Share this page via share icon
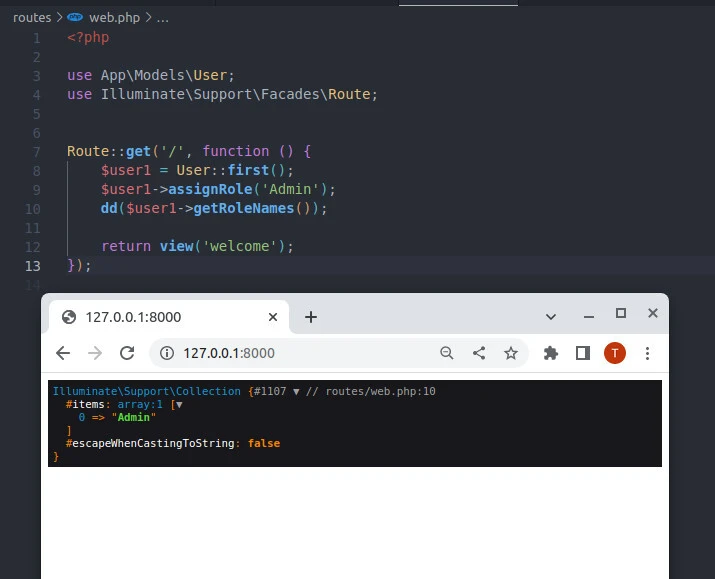 pyautogui.click(x=479, y=353)
